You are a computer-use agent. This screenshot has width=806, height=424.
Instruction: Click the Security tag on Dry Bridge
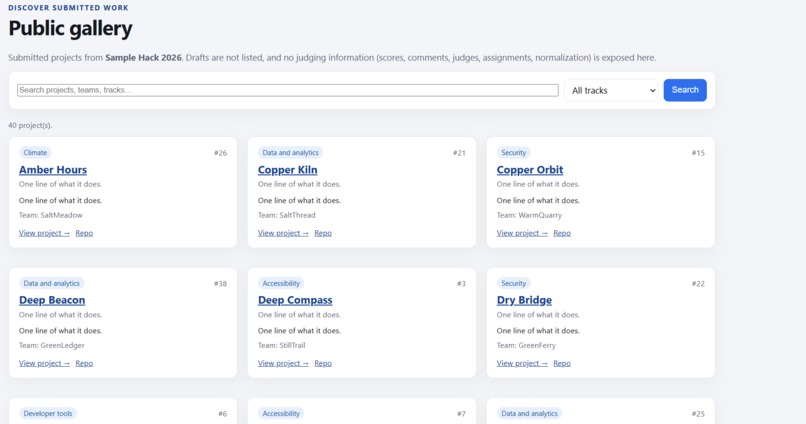tap(514, 283)
